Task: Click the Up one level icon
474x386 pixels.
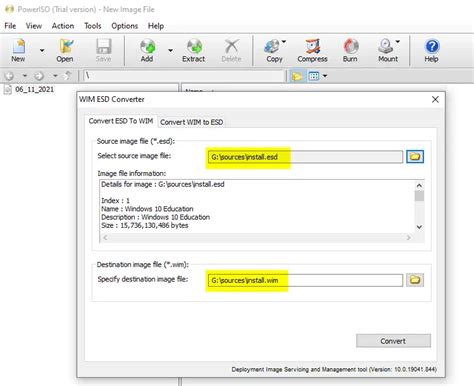Action: [x=68, y=76]
